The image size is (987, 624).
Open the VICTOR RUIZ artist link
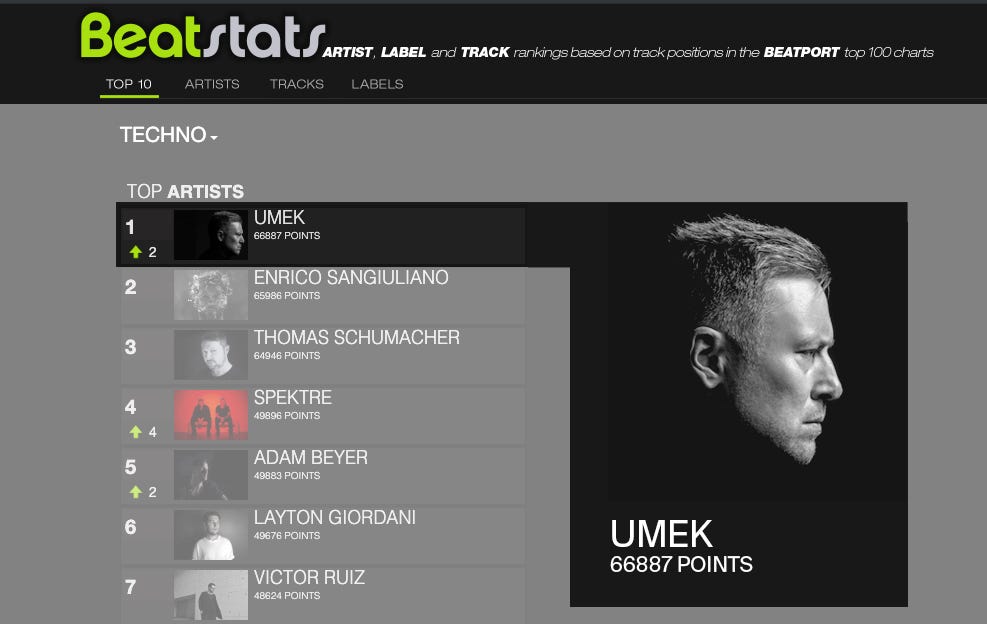309,577
